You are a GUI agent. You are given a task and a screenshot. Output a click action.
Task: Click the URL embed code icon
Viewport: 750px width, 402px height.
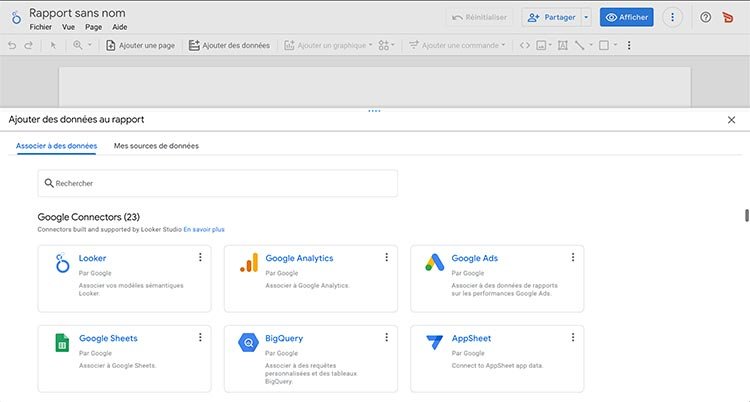pos(525,45)
